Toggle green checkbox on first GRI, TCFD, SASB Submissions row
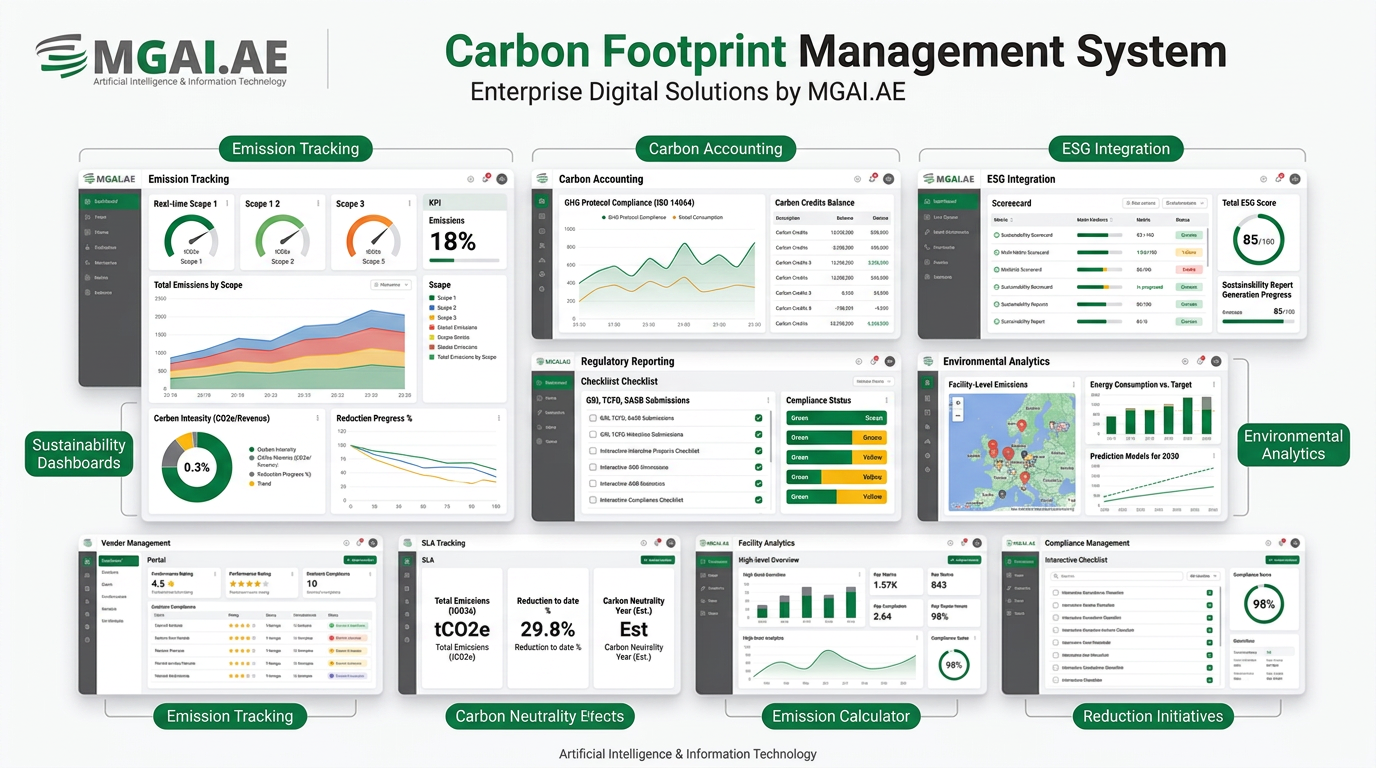This screenshot has width=1376, height=768. pos(758,418)
